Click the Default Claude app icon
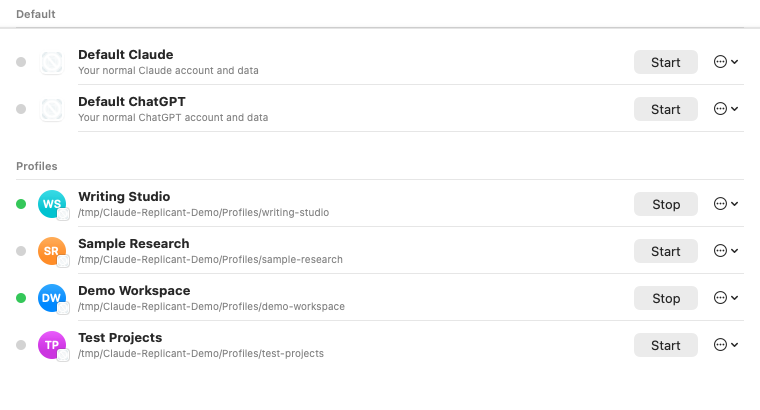This screenshot has height=410, width=760. point(52,62)
